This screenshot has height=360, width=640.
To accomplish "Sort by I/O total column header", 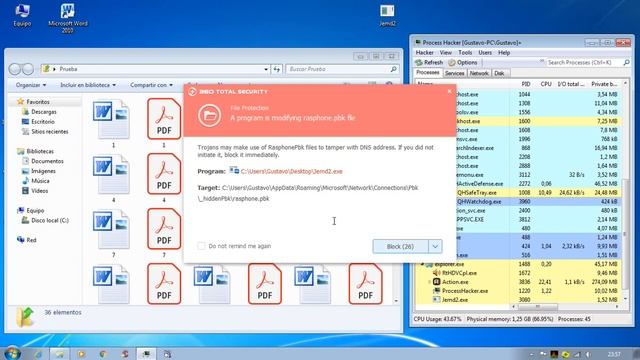I will coord(571,84).
